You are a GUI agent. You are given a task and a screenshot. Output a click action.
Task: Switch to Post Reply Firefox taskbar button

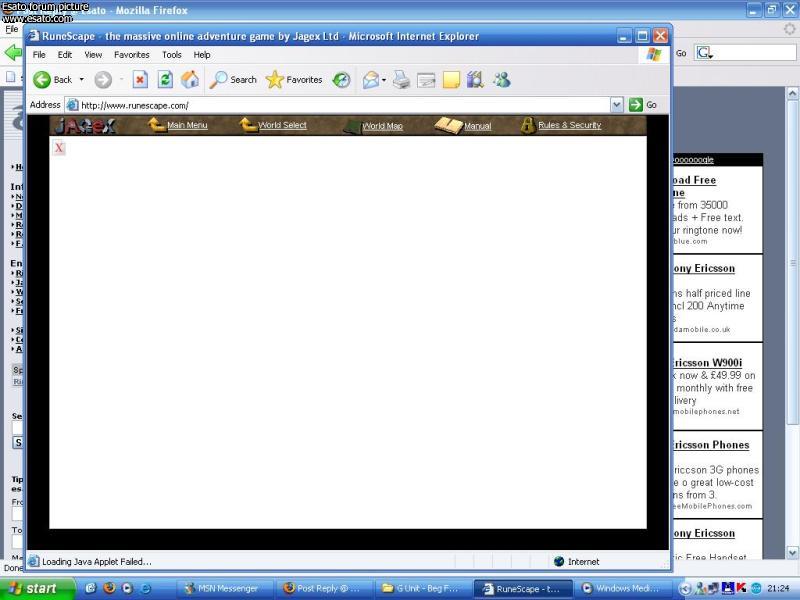click(x=326, y=588)
